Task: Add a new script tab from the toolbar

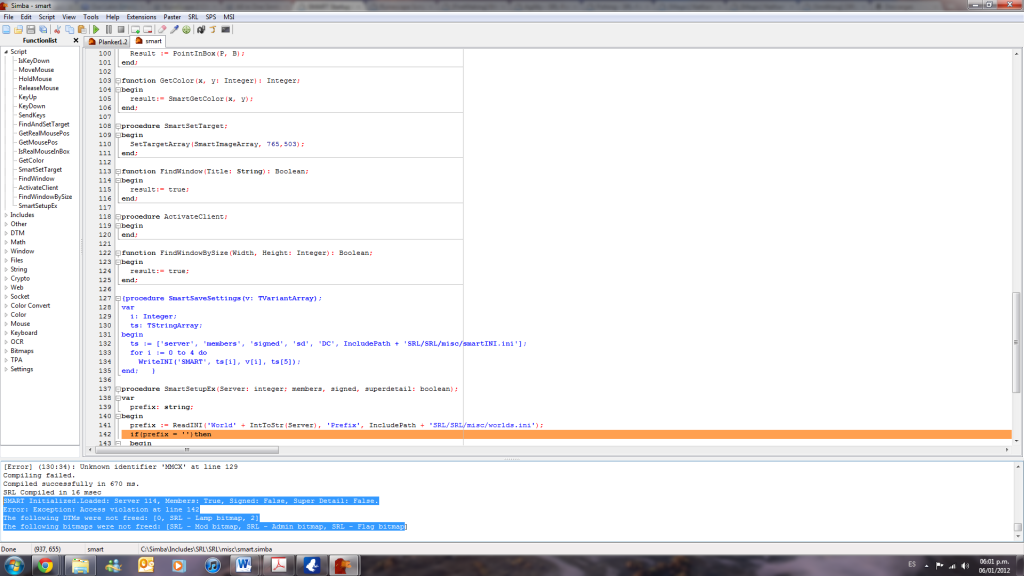Action: click(x=134, y=29)
